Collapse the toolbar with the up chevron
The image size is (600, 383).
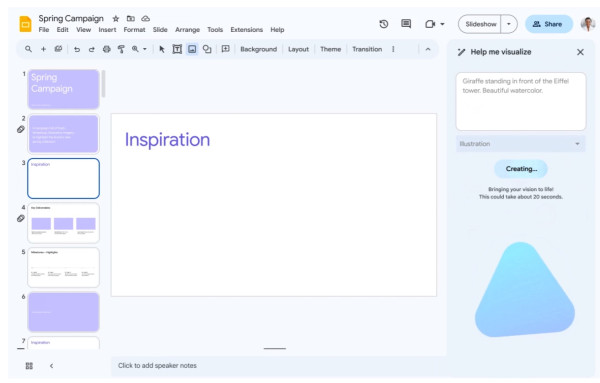428,49
